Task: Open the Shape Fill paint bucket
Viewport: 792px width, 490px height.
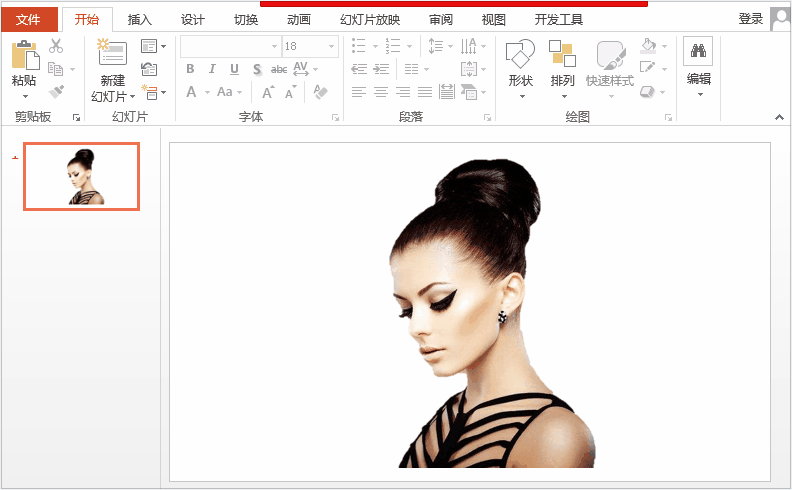Action: [648, 46]
